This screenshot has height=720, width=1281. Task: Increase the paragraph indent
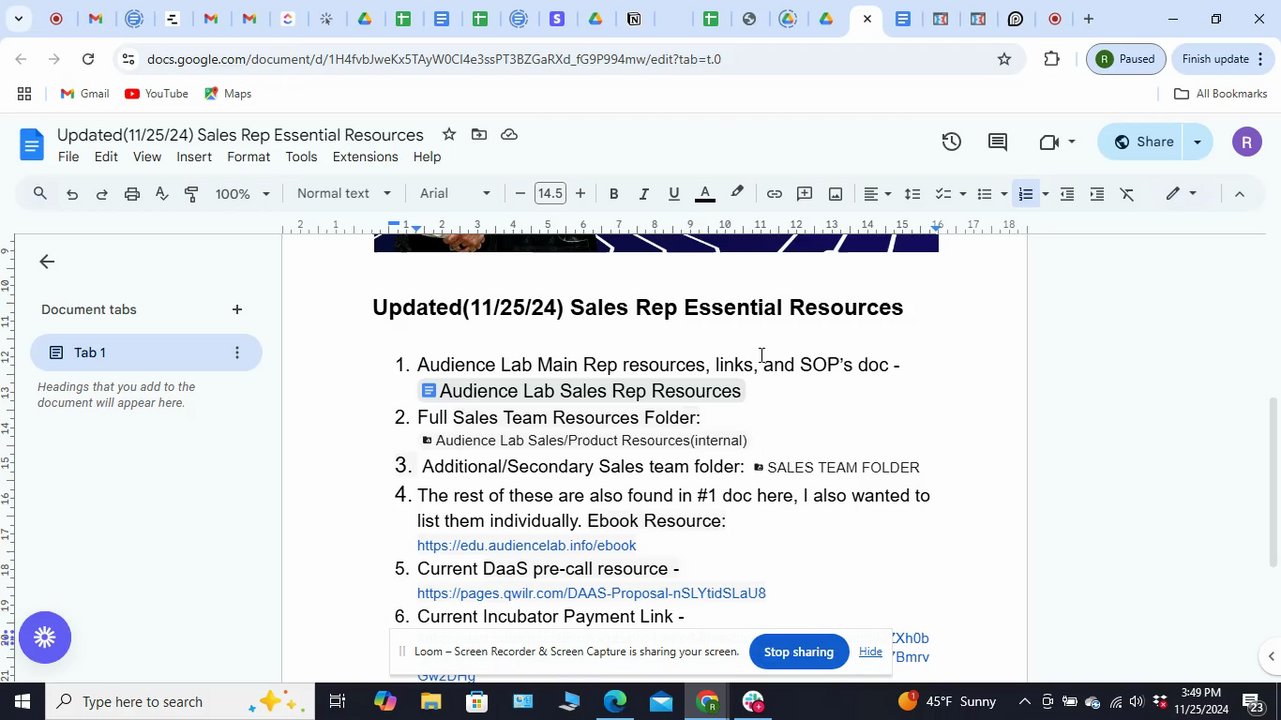1097,194
